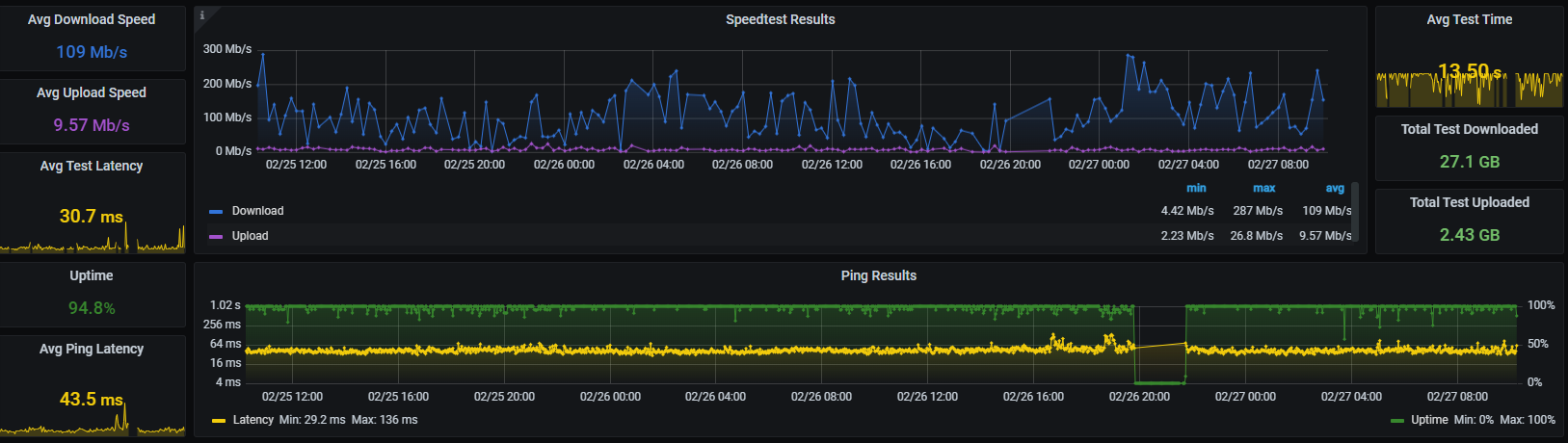Open the Ping Results panel title menu

(878, 275)
